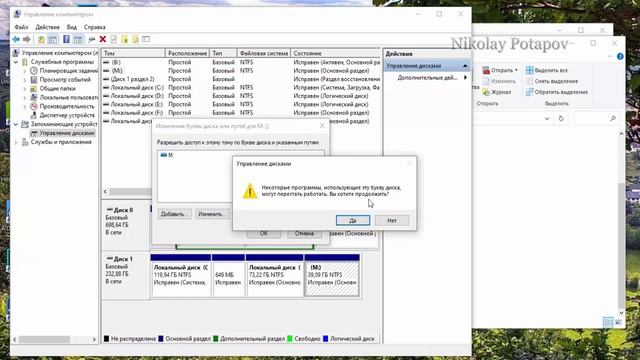Image resolution: width=640 pixels, height=360 pixels.
Task: Collapse the Запоминающие устройства node
Action: (x=16, y=124)
